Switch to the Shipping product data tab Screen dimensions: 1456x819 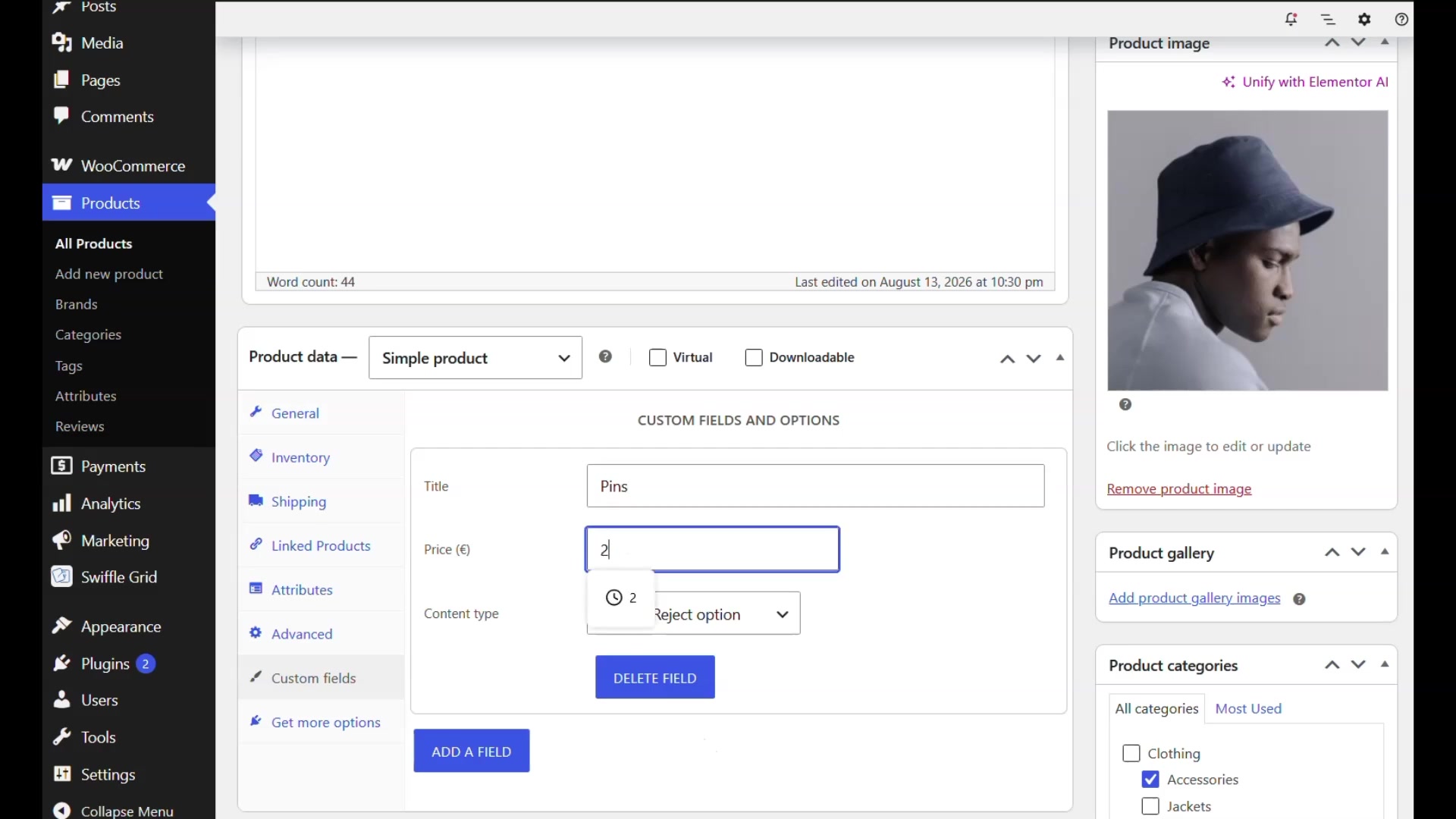pos(322,501)
